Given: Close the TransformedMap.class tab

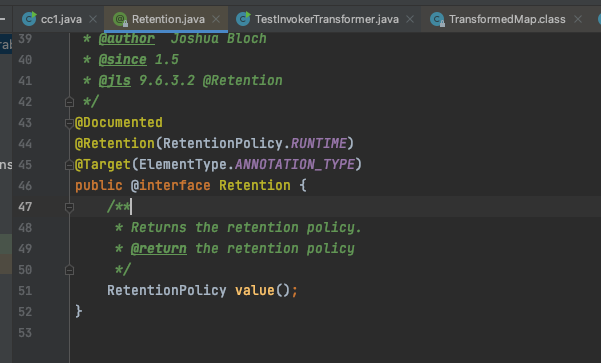Looking at the screenshot, I should (578, 19).
